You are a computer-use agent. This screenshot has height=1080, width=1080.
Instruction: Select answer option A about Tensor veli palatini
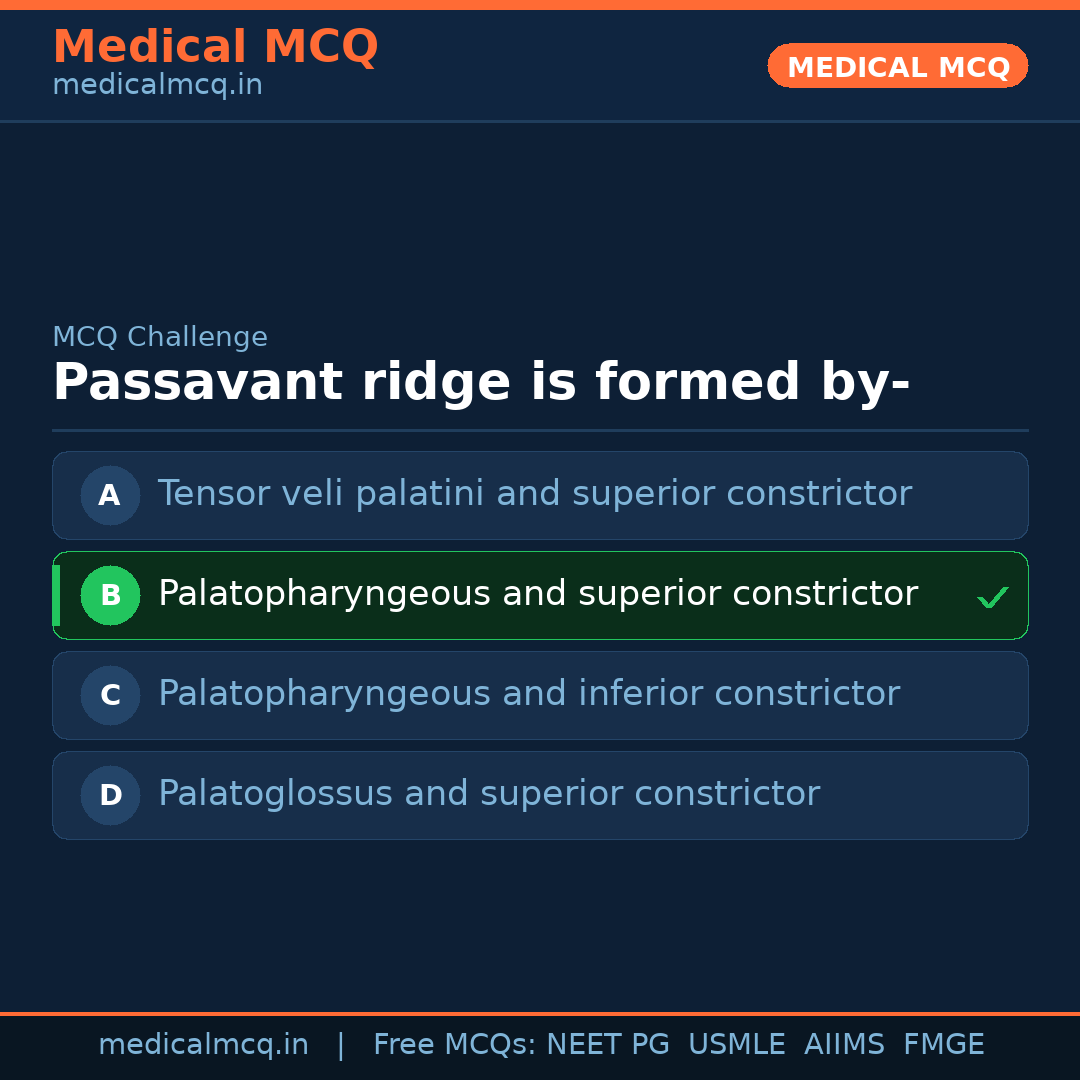[540, 495]
